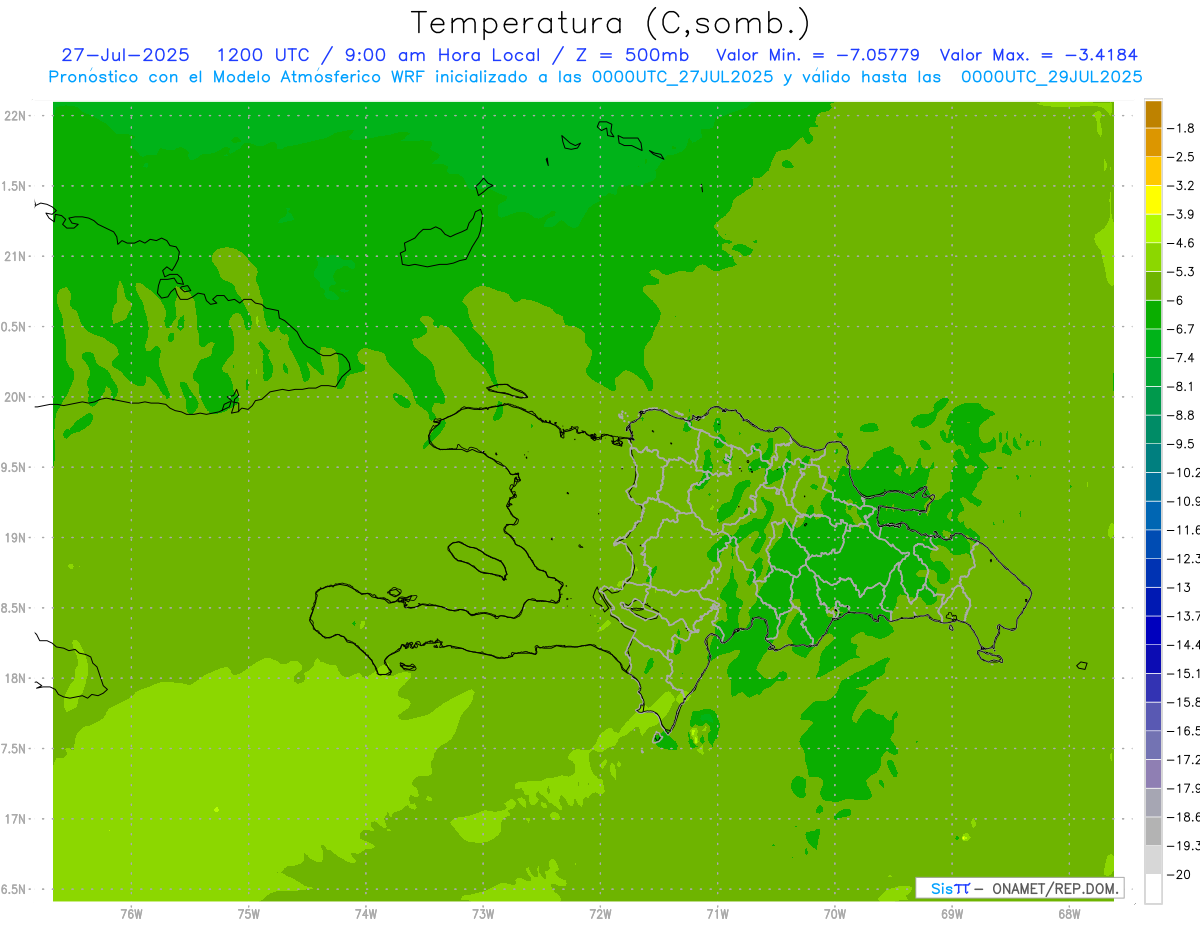Click the '70W' longitude axis label

coord(834,913)
